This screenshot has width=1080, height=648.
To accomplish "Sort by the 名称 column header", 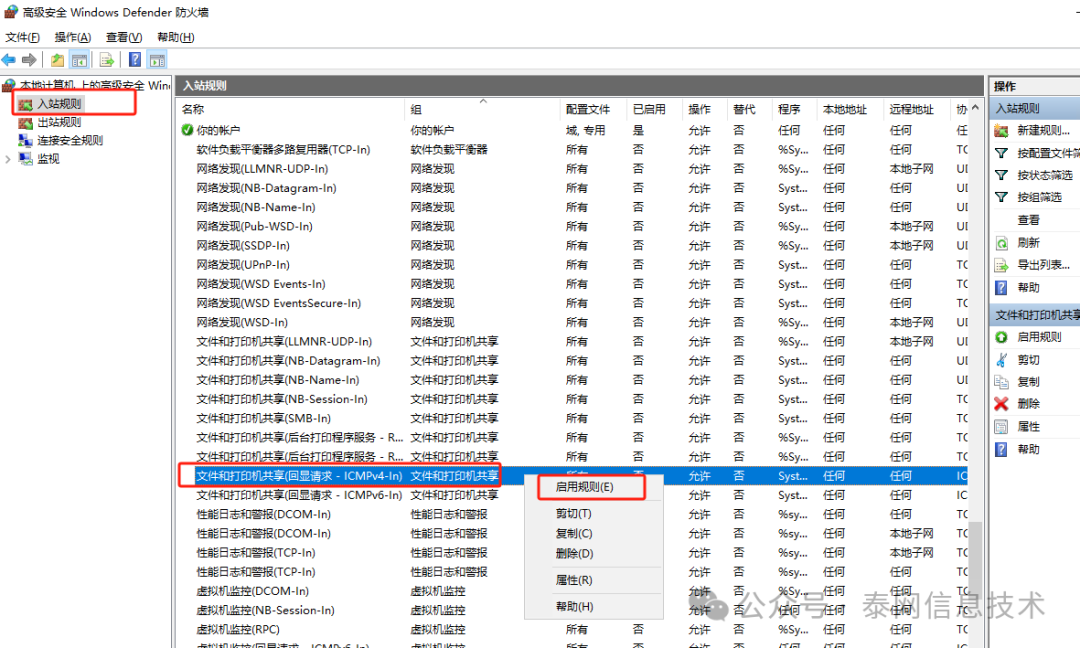I will tap(193, 109).
